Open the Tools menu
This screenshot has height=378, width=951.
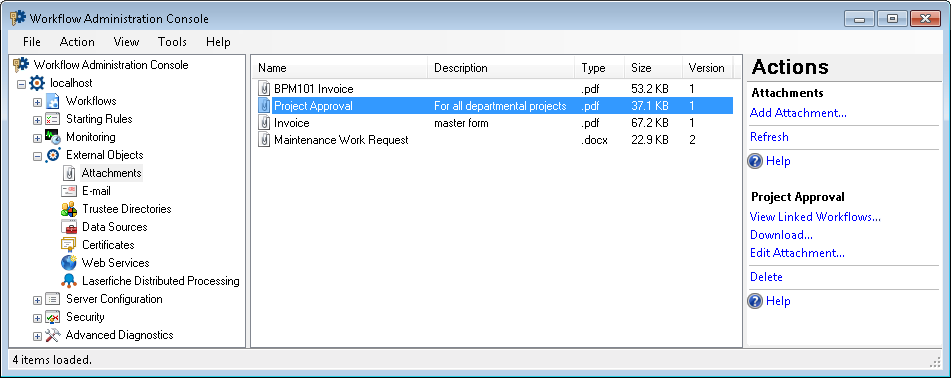pos(172,42)
